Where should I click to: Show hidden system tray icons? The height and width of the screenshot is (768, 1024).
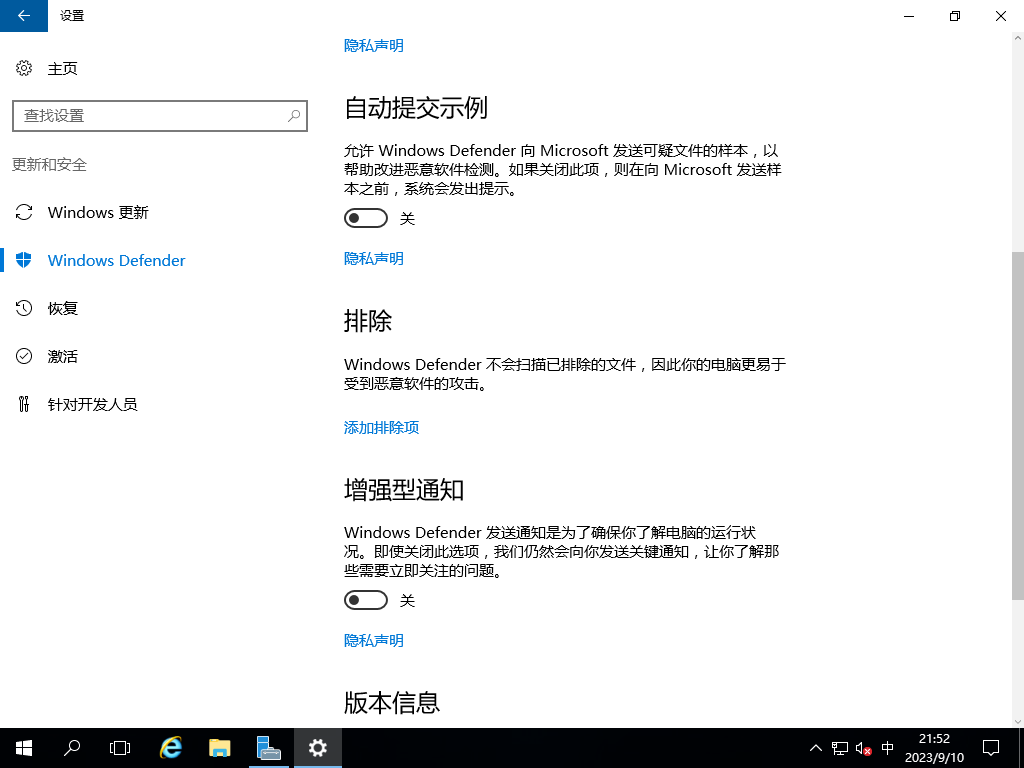pyautogui.click(x=816, y=748)
